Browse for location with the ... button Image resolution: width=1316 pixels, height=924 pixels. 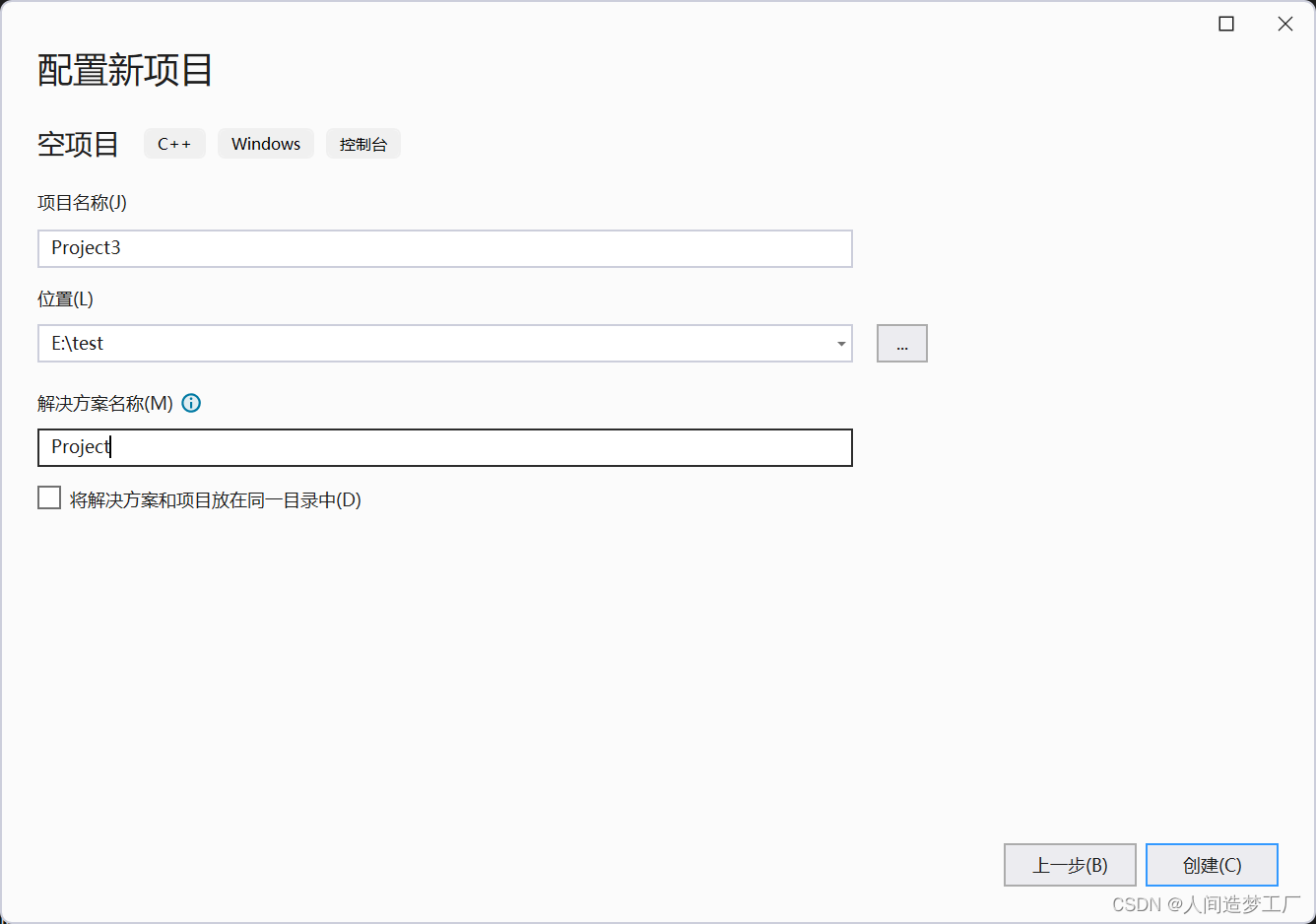902,344
